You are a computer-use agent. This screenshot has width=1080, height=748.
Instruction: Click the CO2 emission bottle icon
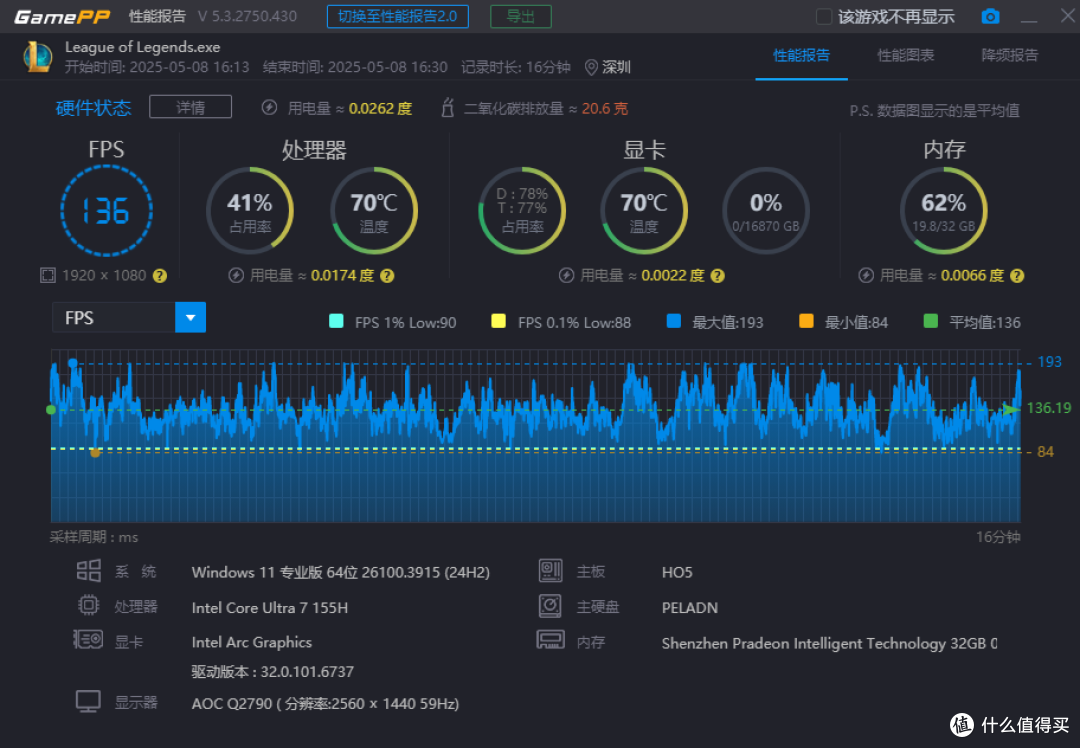coord(448,107)
